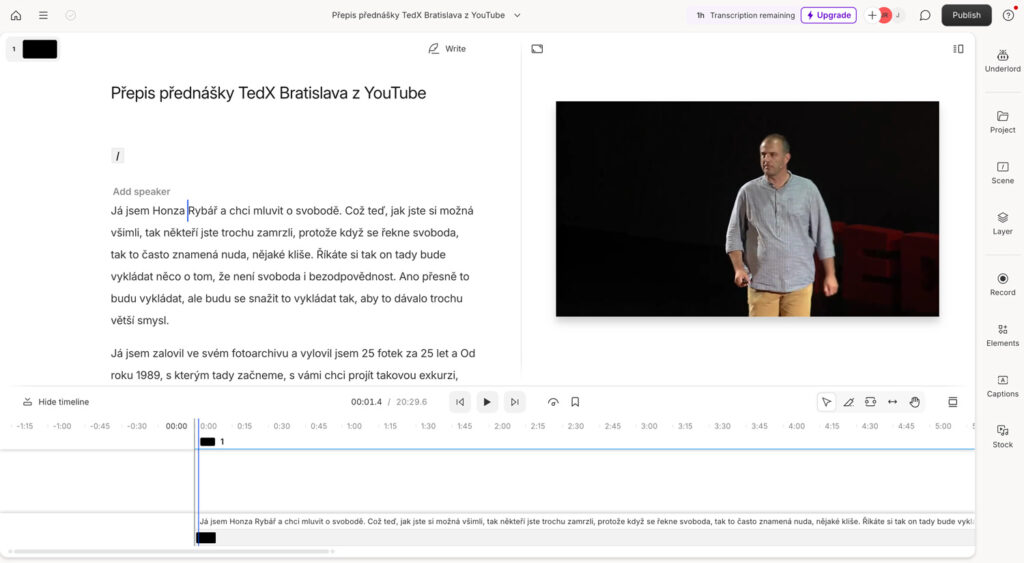Click the Publish button
Viewport: 1024px width, 563px height.
[x=966, y=15]
